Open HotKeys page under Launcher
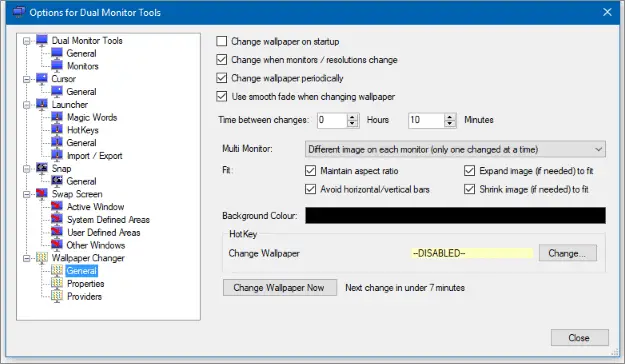This screenshot has height=364, width=625. pyautogui.click(x=83, y=130)
